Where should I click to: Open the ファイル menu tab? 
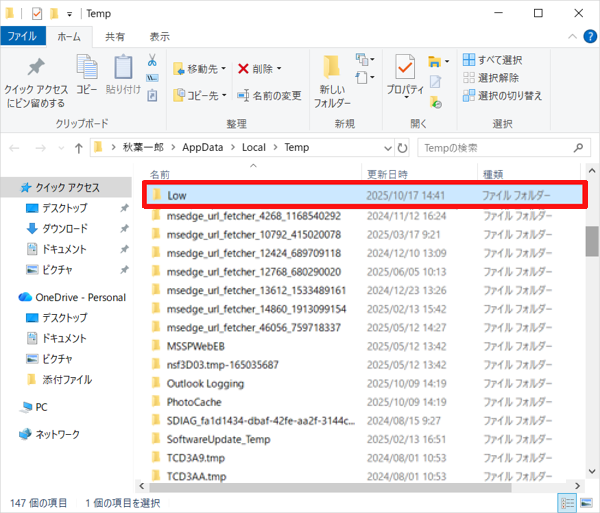click(20, 36)
